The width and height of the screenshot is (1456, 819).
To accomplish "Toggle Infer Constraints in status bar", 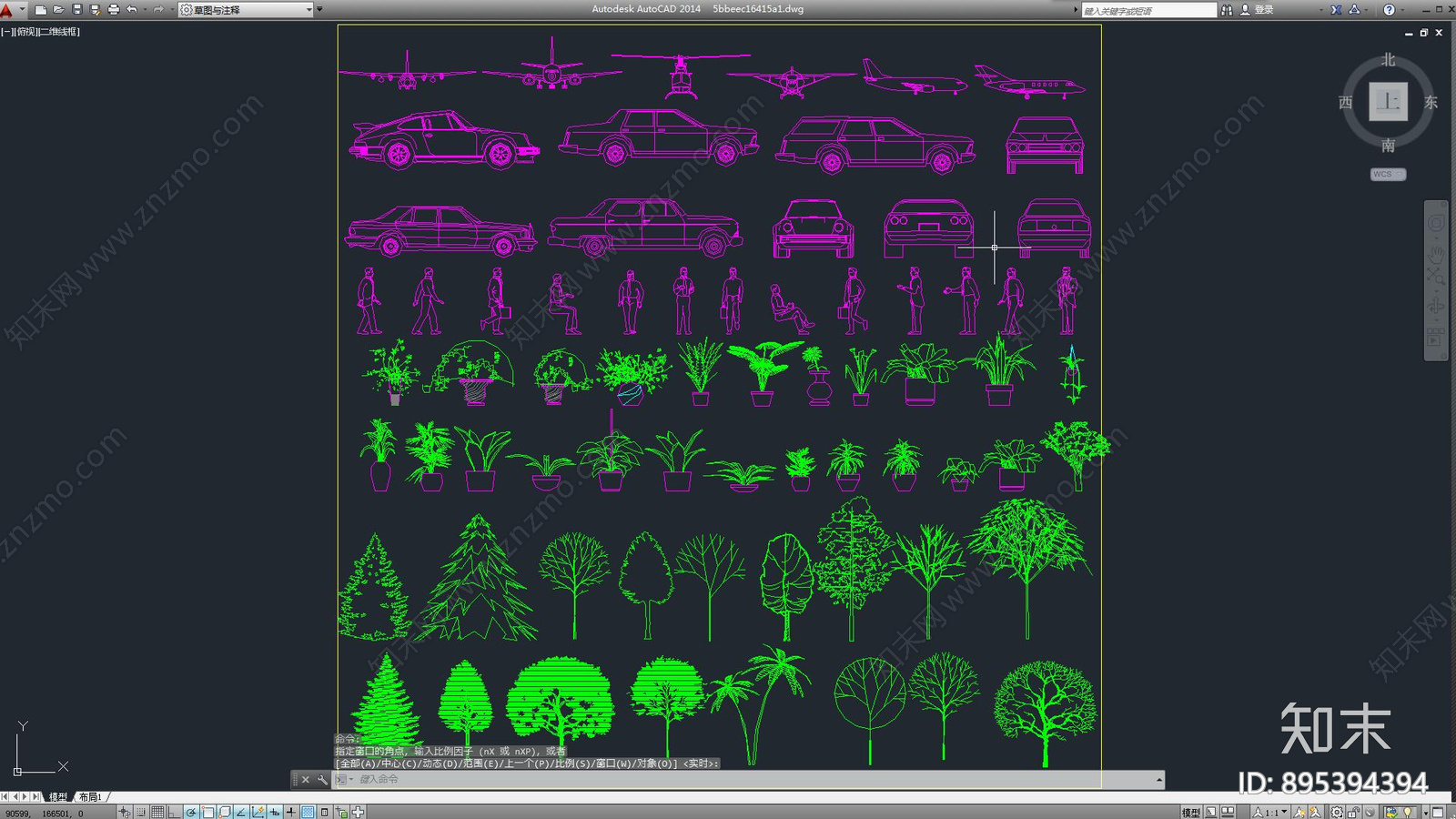I will click(126, 812).
